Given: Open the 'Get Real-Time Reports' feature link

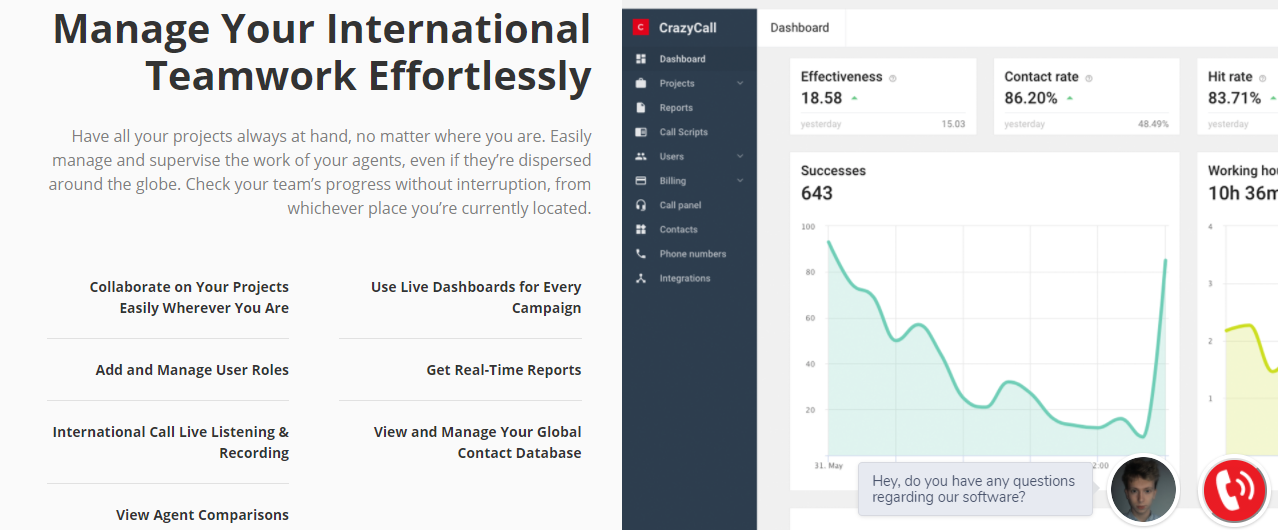Looking at the screenshot, I should tap(503, 370).
